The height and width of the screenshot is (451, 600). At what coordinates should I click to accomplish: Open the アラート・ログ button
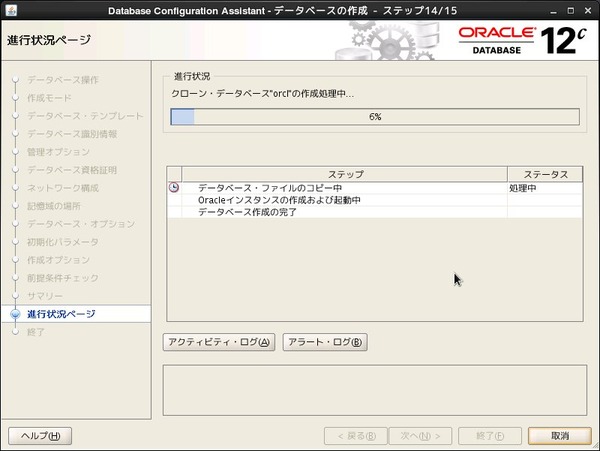(x=325, y=342)
